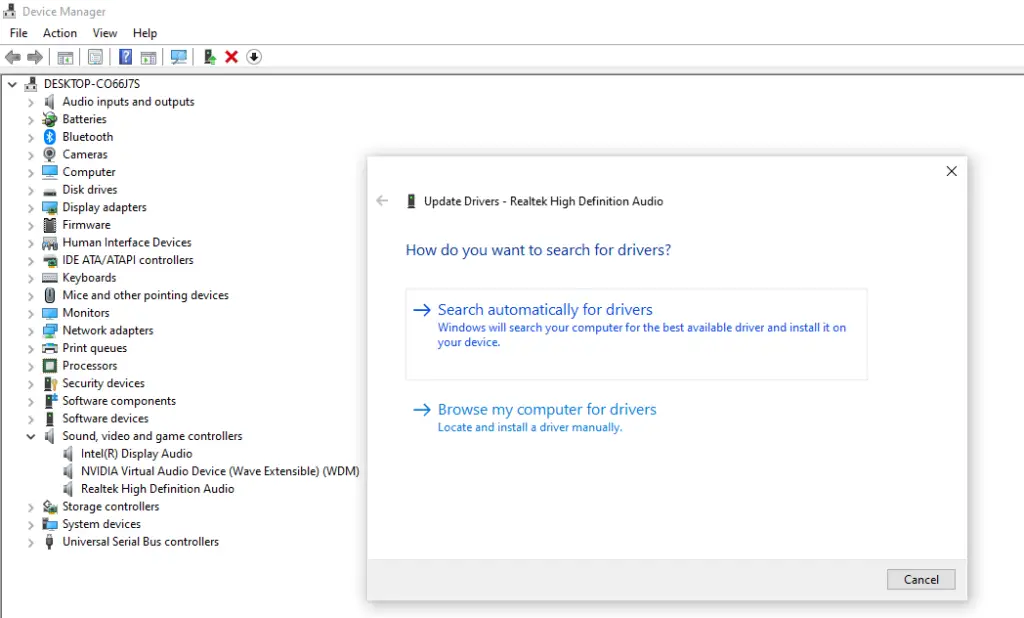
Task: Open Properties from the toolbar icon
Action: [x=95, y=57]
